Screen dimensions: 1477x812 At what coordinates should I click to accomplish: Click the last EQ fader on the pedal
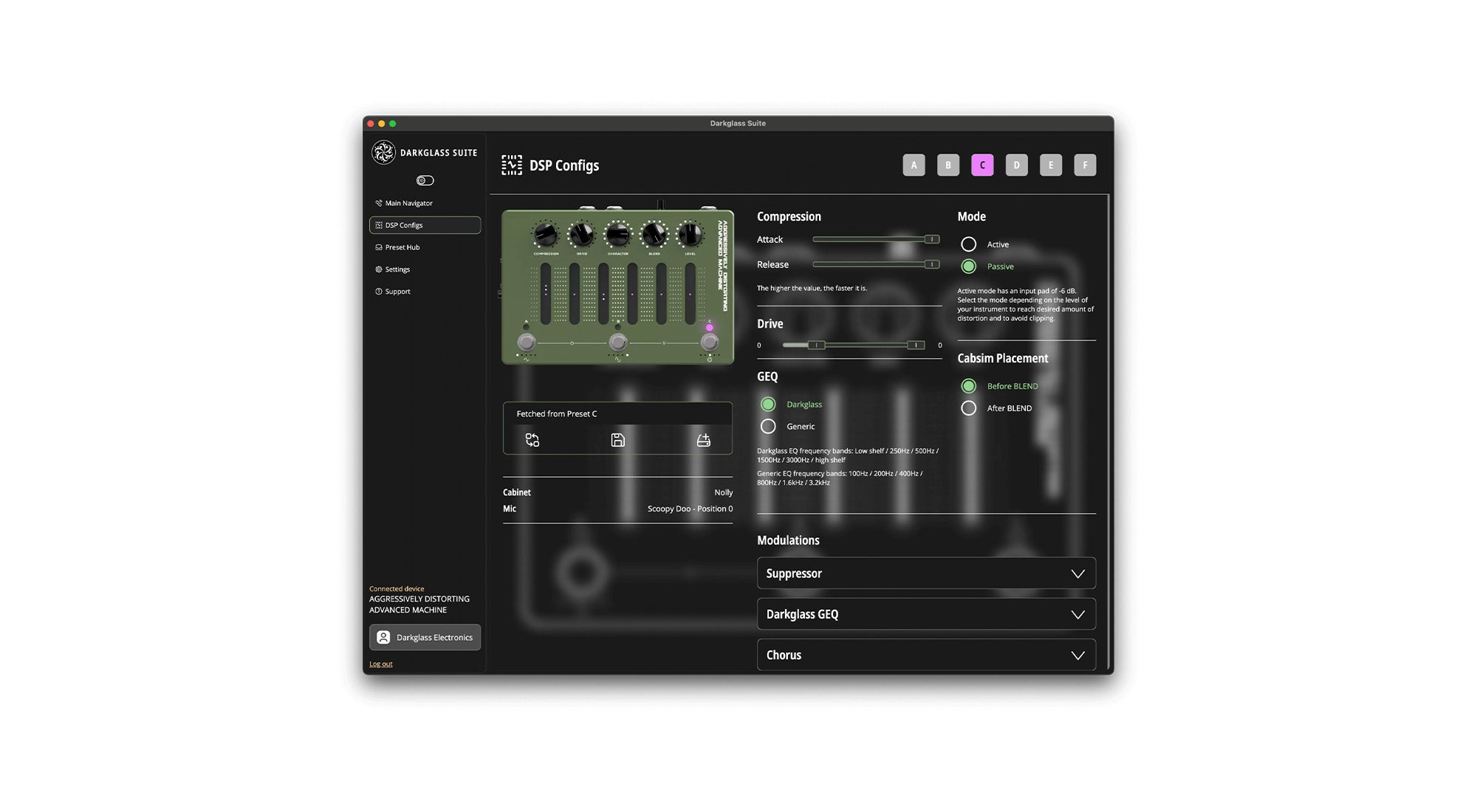coord(690,293)
